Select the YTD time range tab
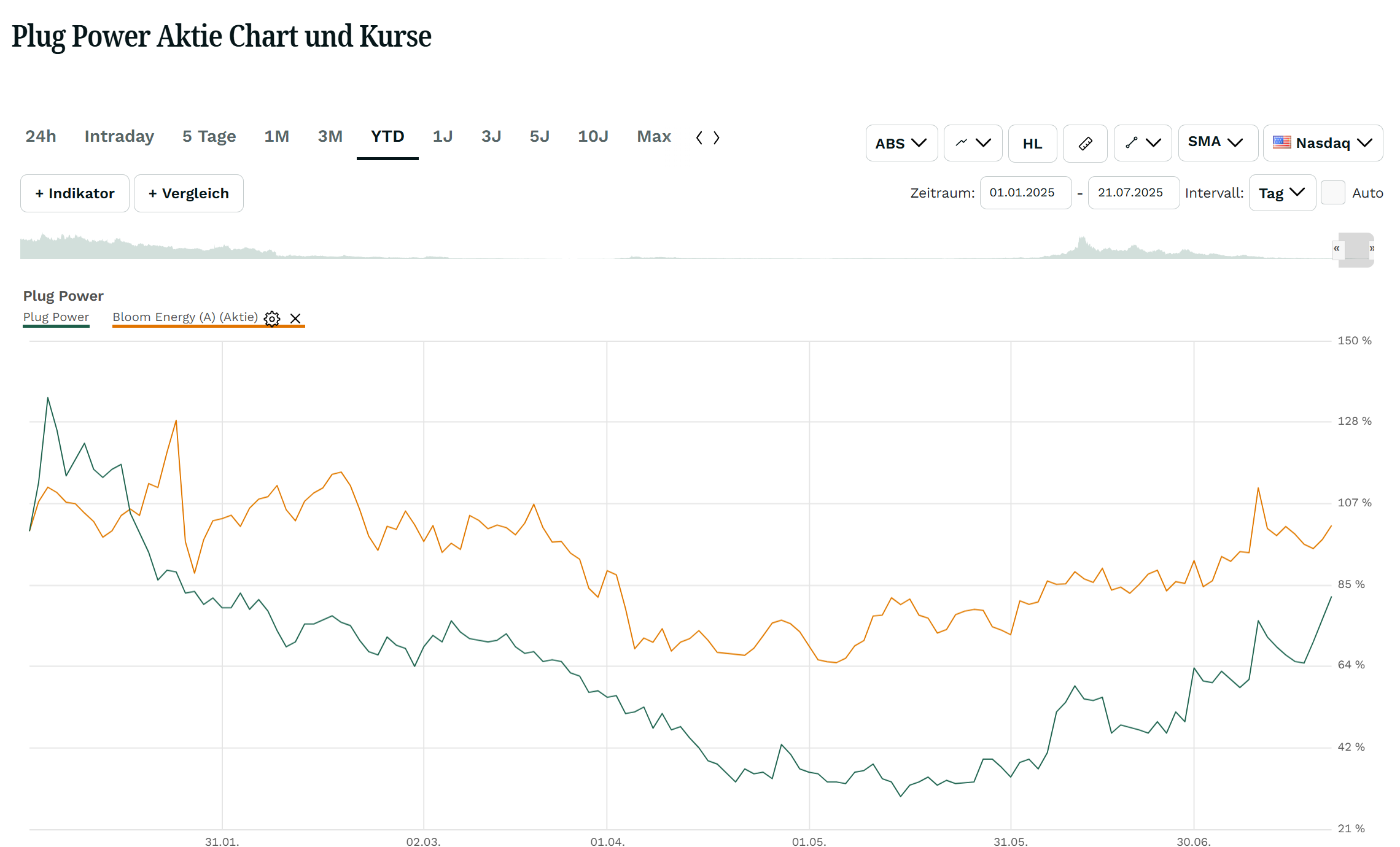1400x847 pixels. pos(387,136)
